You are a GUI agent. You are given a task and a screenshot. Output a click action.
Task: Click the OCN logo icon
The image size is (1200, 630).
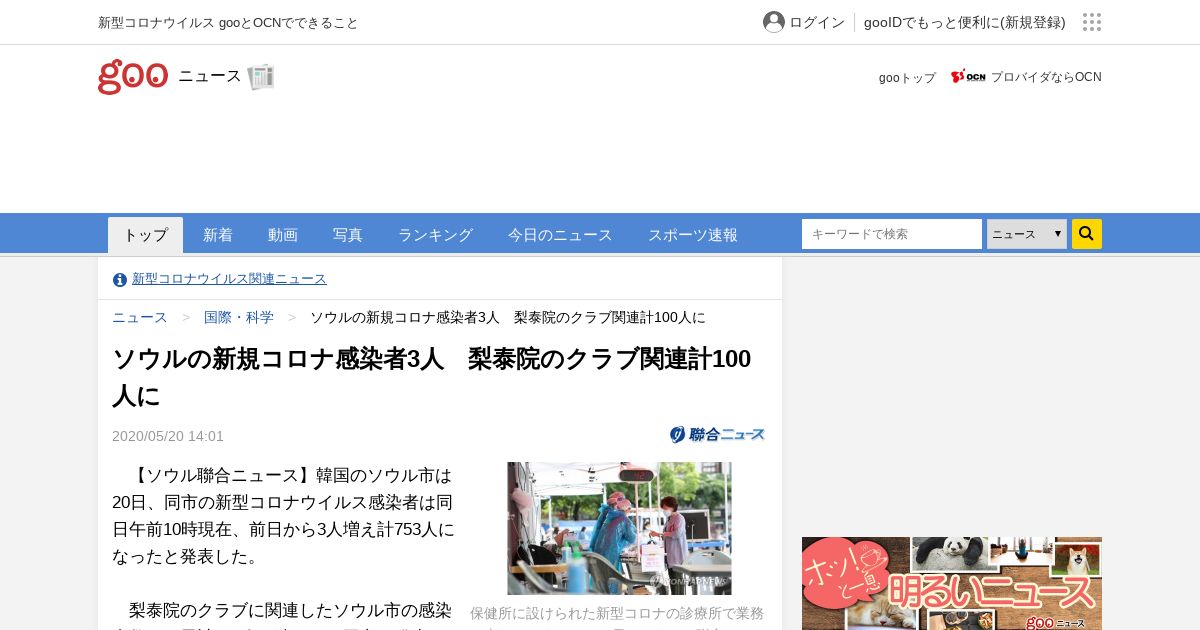coord(968,77)
